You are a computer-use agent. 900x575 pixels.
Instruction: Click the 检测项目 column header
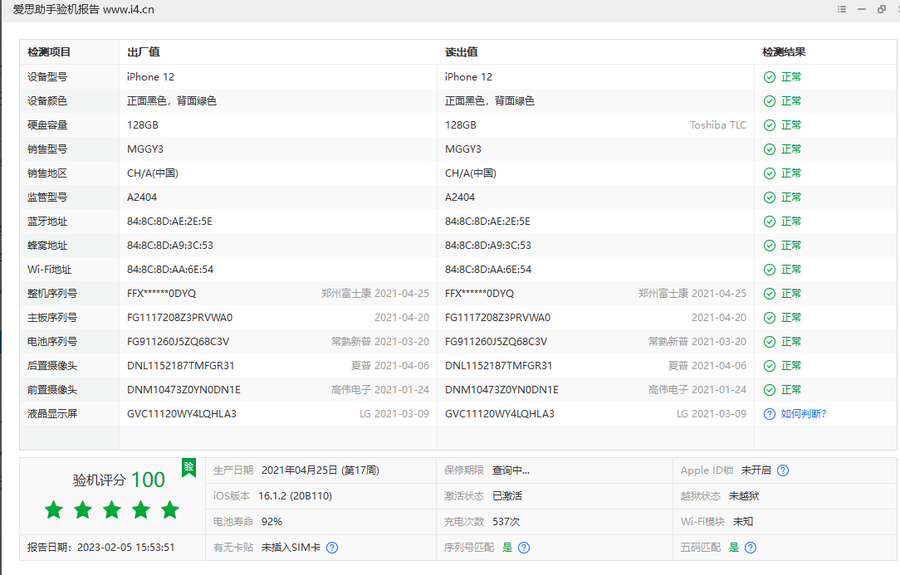tap(49, 52)
